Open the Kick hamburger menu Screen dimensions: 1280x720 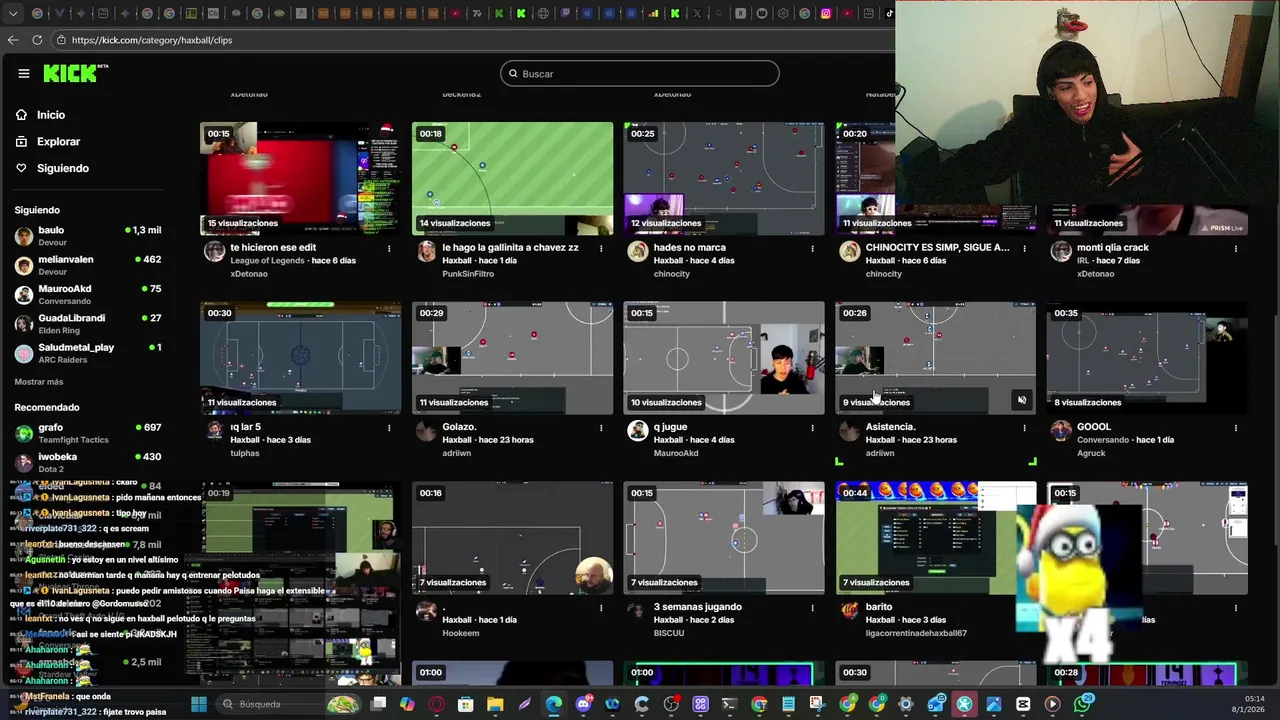pyautogui.click(x=24, y=73)
